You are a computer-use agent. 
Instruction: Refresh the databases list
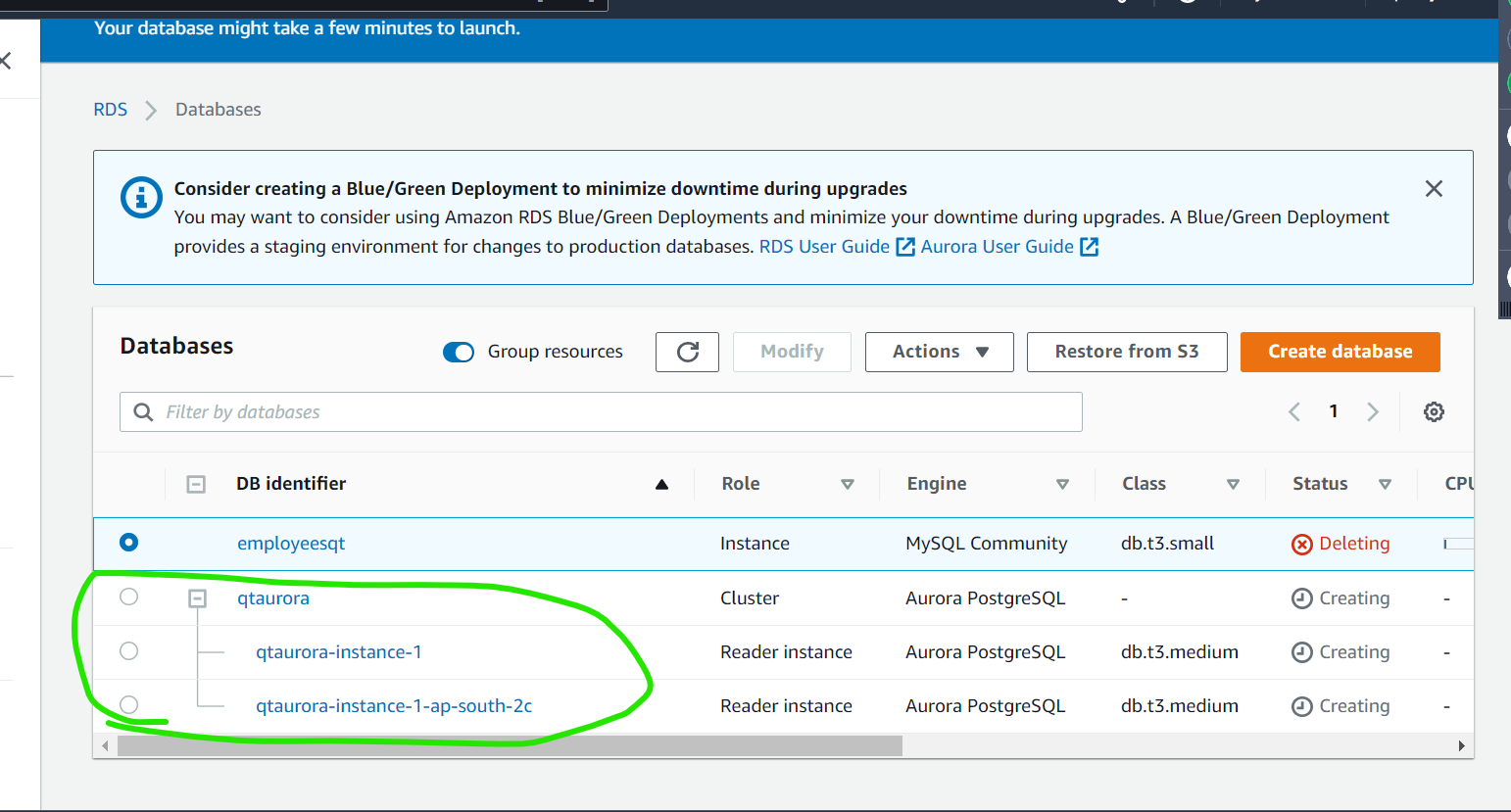pos(687,352)
